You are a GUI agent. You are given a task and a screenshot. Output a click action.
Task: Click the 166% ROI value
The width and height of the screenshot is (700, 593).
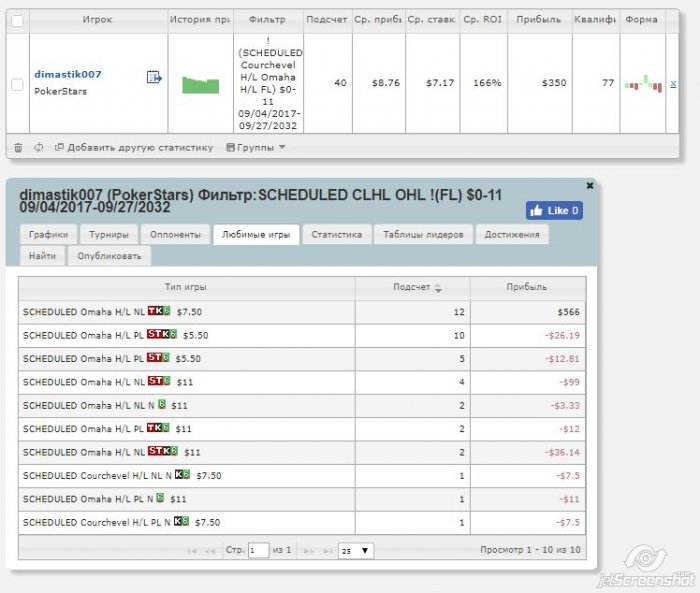487,83
